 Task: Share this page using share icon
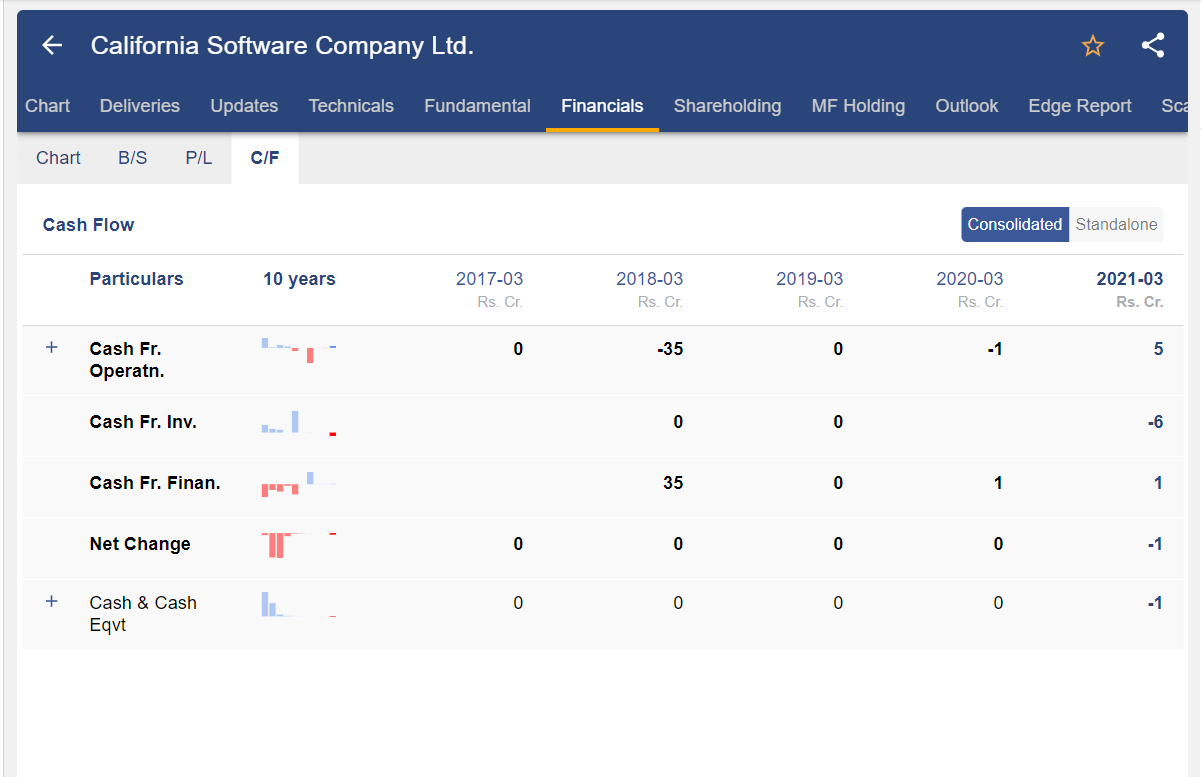click(1153, 45)
